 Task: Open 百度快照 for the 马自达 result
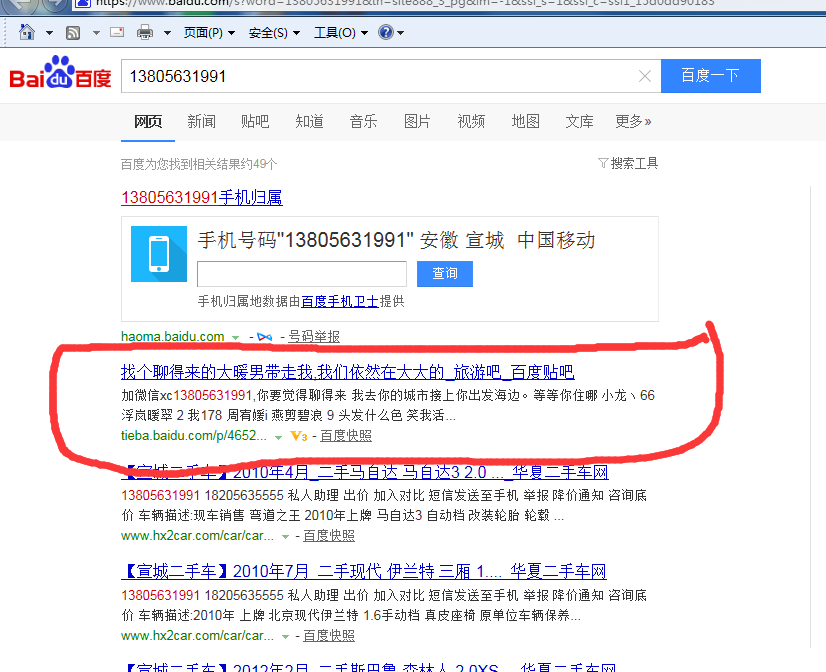point(329,536)
